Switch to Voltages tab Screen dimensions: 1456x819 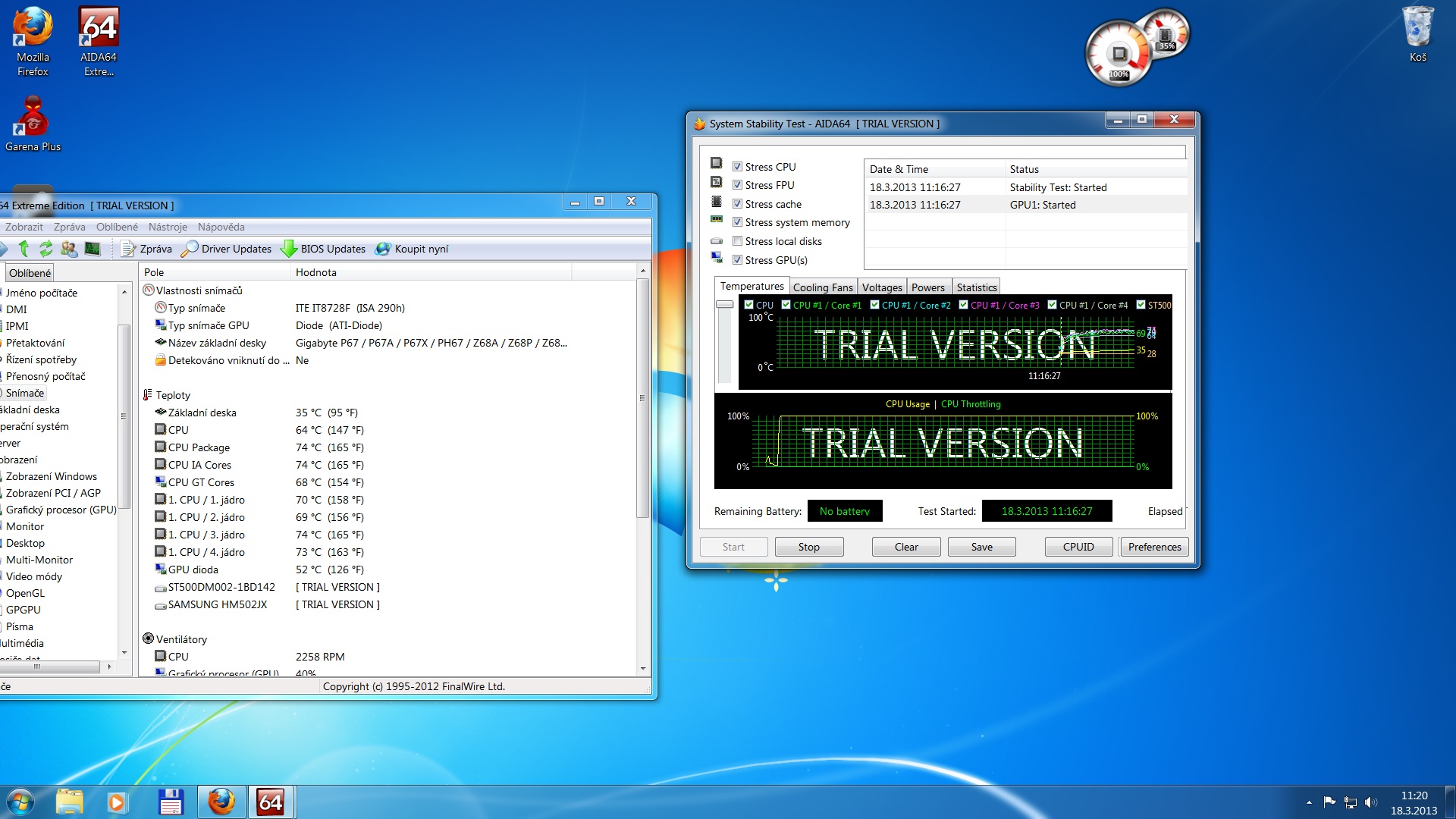[882, 287]
